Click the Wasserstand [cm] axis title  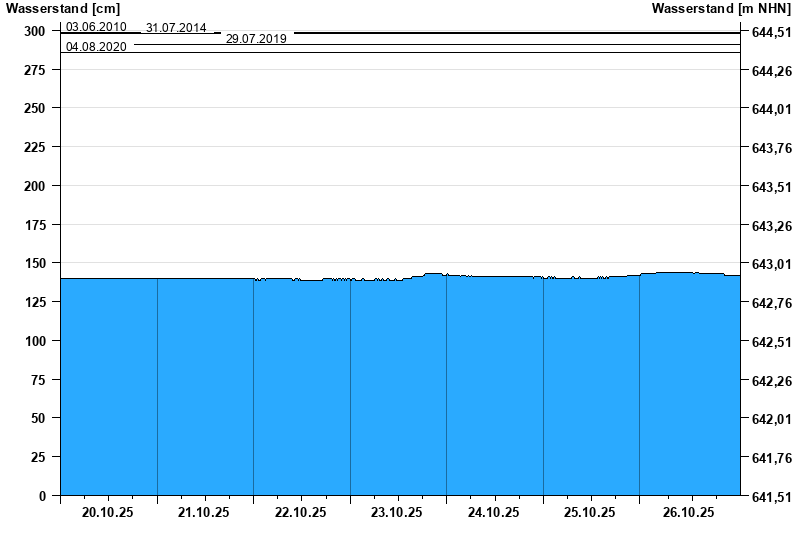pos(63,8)
